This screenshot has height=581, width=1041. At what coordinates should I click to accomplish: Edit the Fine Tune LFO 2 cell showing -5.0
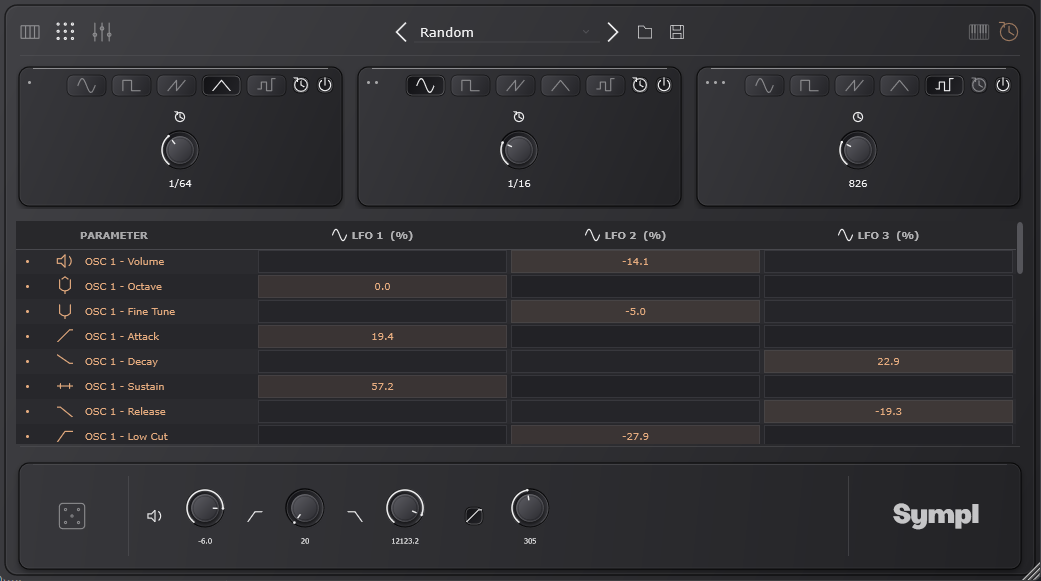click(635, 311)
